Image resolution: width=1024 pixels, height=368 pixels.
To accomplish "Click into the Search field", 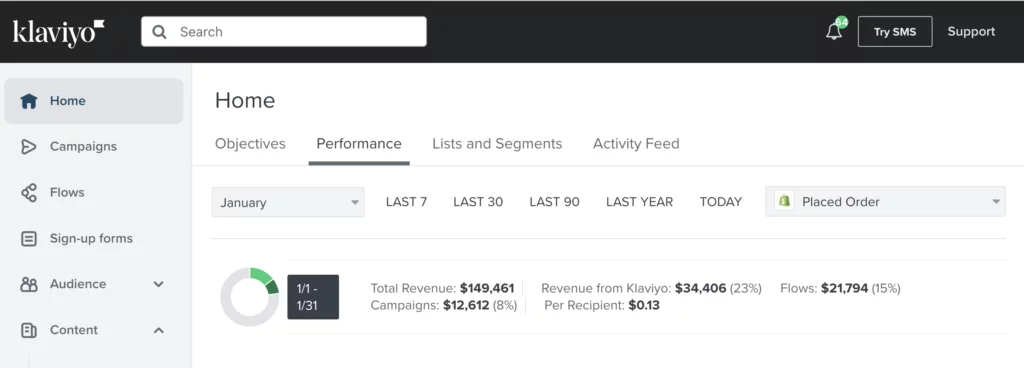I will [284, 32].
